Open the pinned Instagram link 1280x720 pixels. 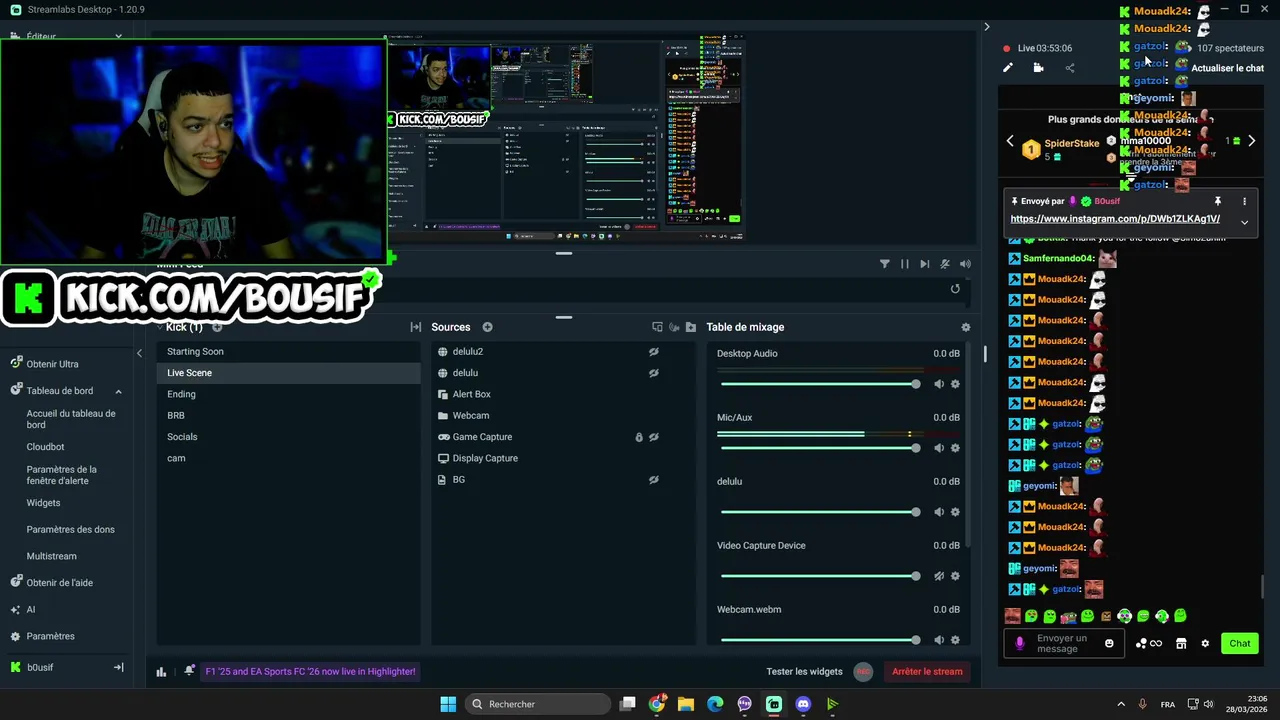pyautogui.click(x=1115, y=219)
